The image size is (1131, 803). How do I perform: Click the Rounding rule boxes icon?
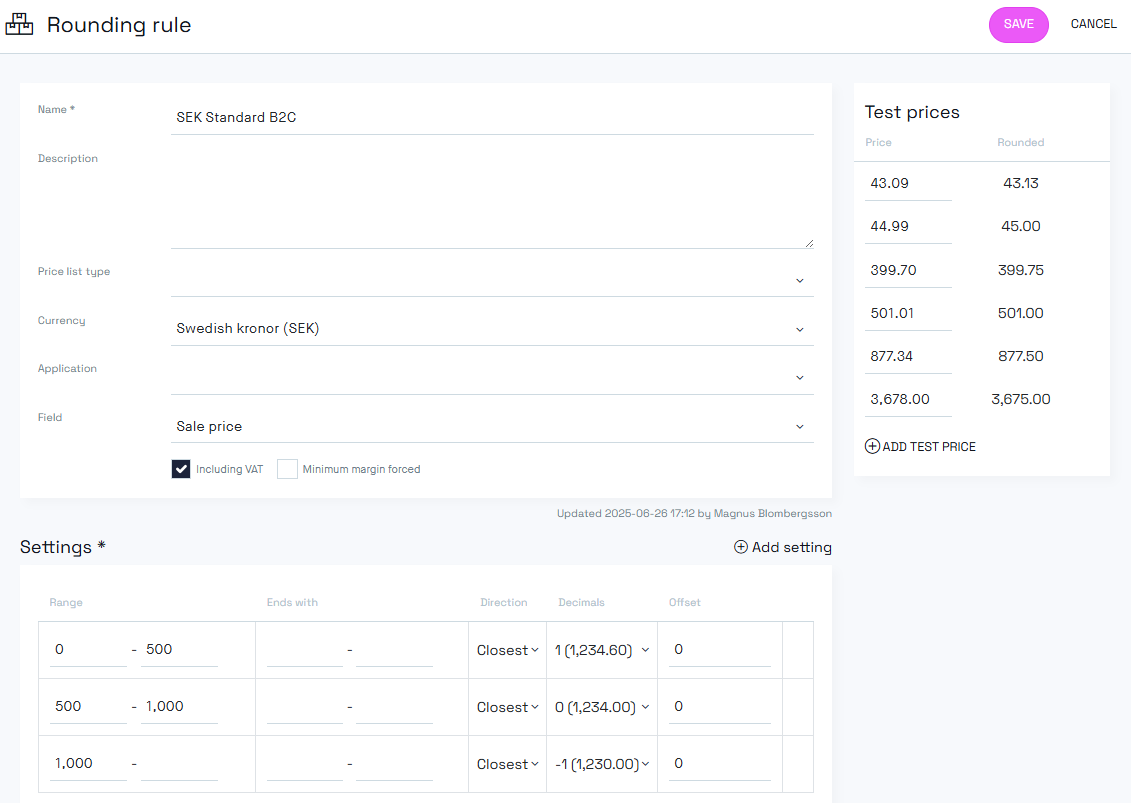tap(20, 25)
